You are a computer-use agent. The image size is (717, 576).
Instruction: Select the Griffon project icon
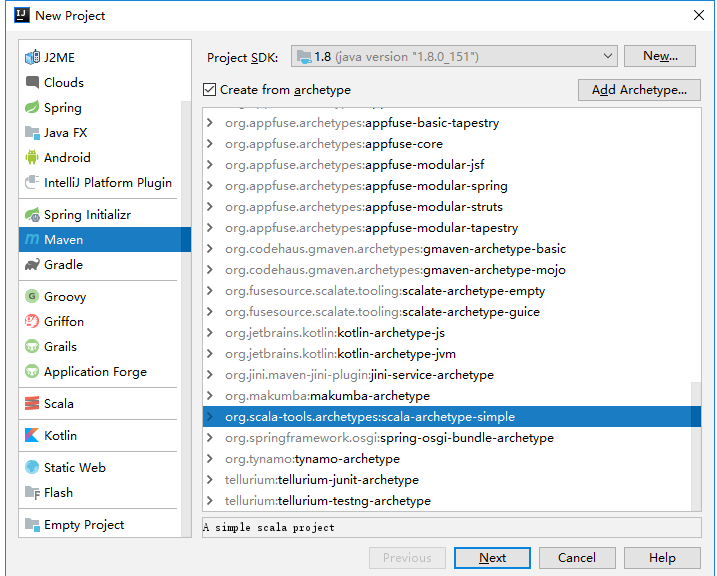click(32, 321)
